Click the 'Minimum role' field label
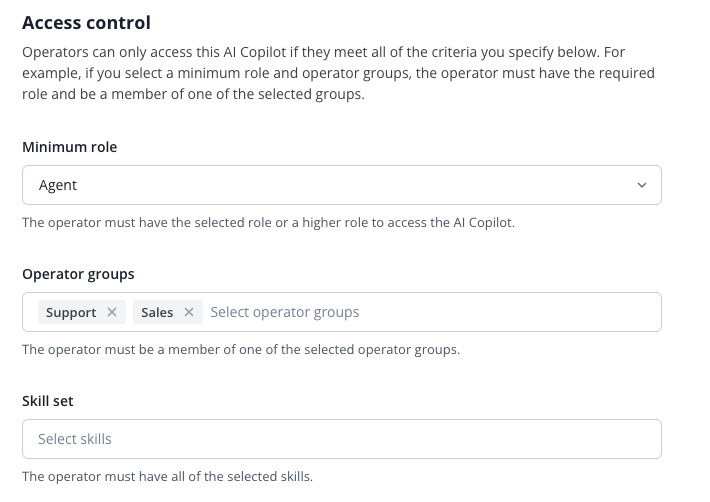The height and width of the screenshot is (502, 710). (x=69, y=147)
